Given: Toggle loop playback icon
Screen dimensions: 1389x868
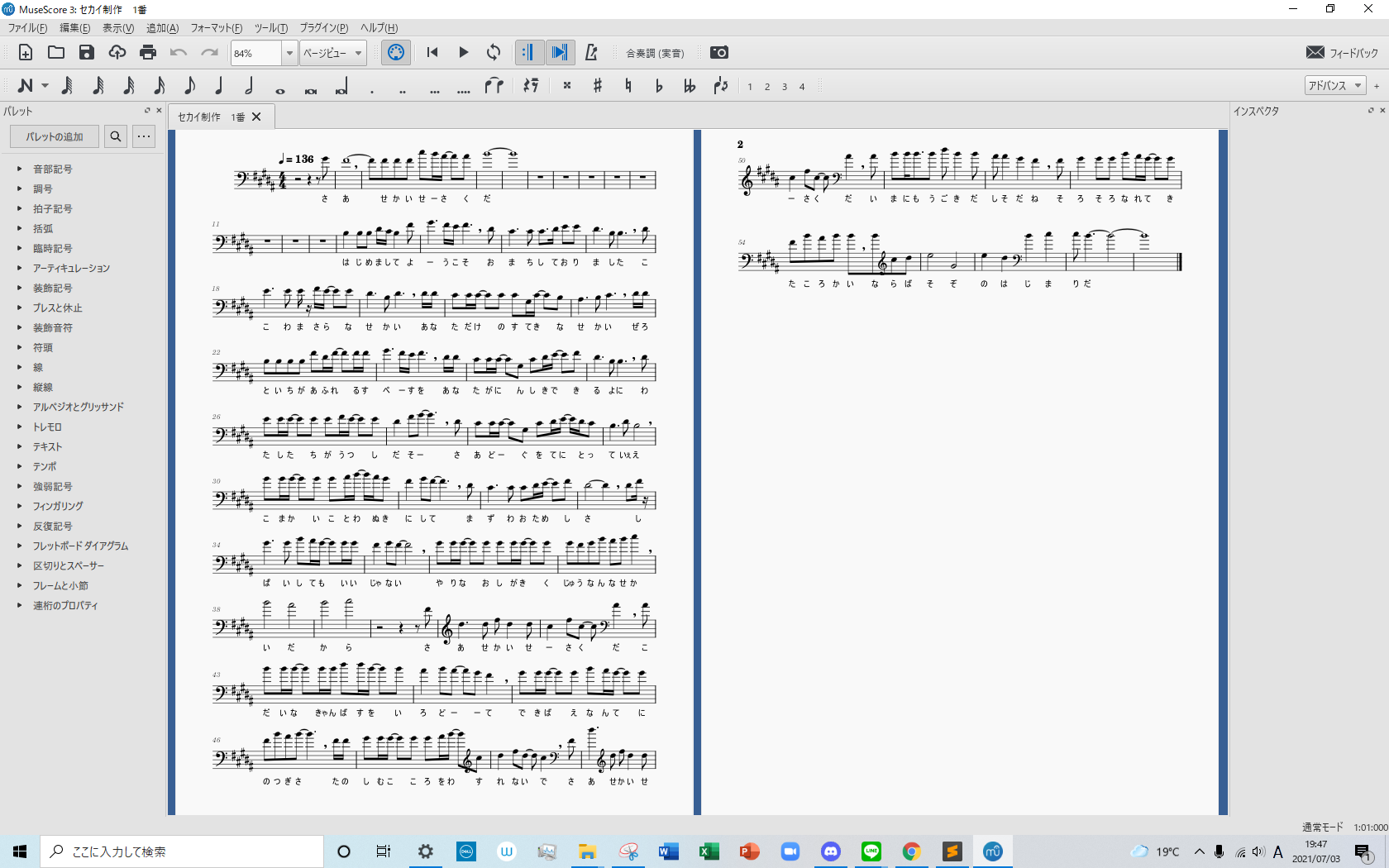Looking at the screenshot, I should [494, 53].
